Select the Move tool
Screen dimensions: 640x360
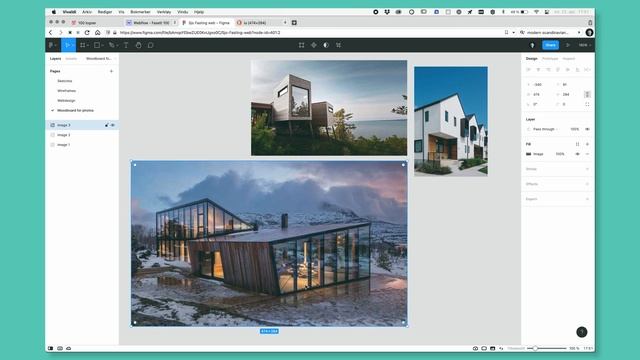coord(67,45)
